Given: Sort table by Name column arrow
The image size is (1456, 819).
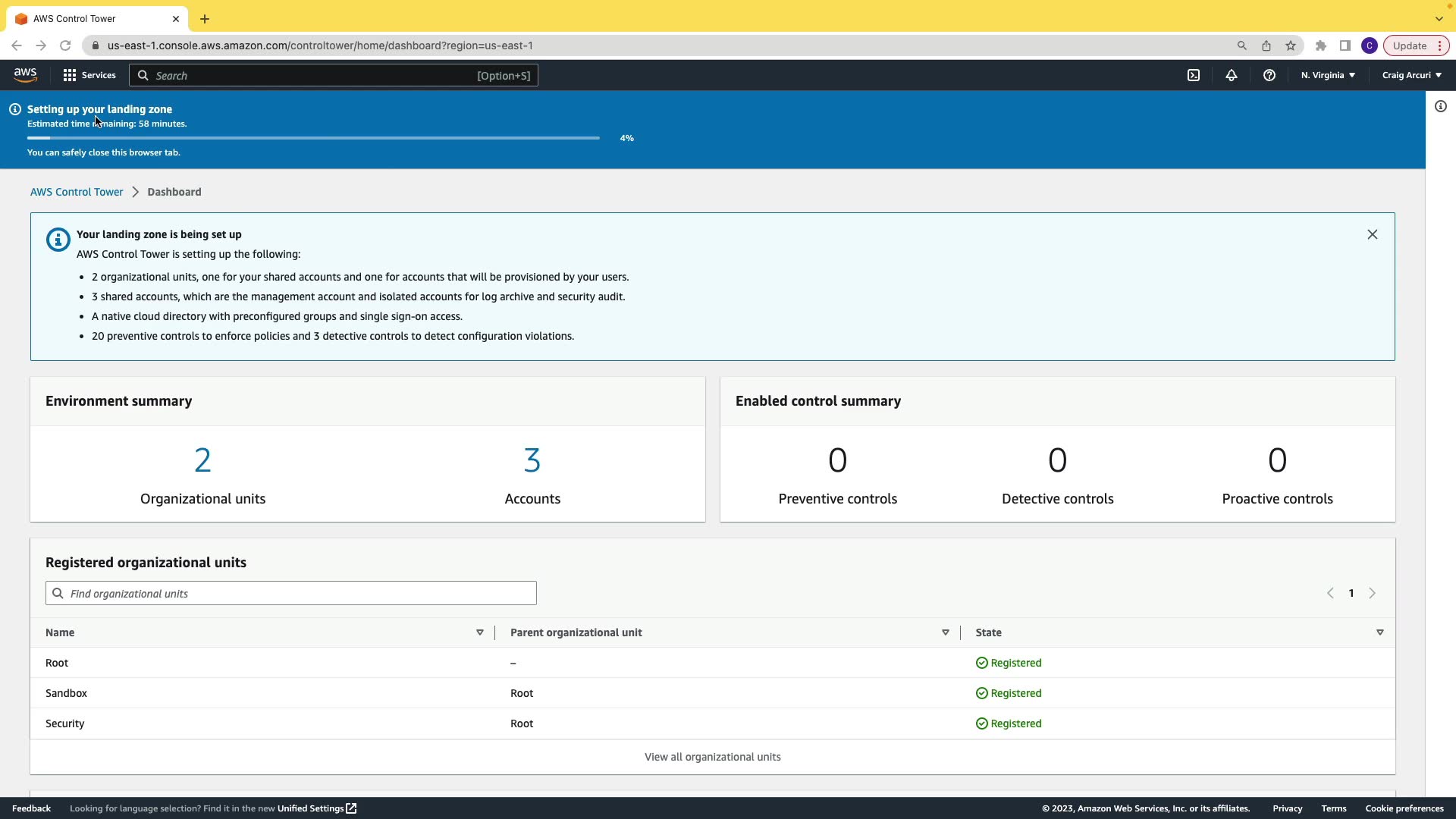Looking at the screenshot, I should [480, 632].
